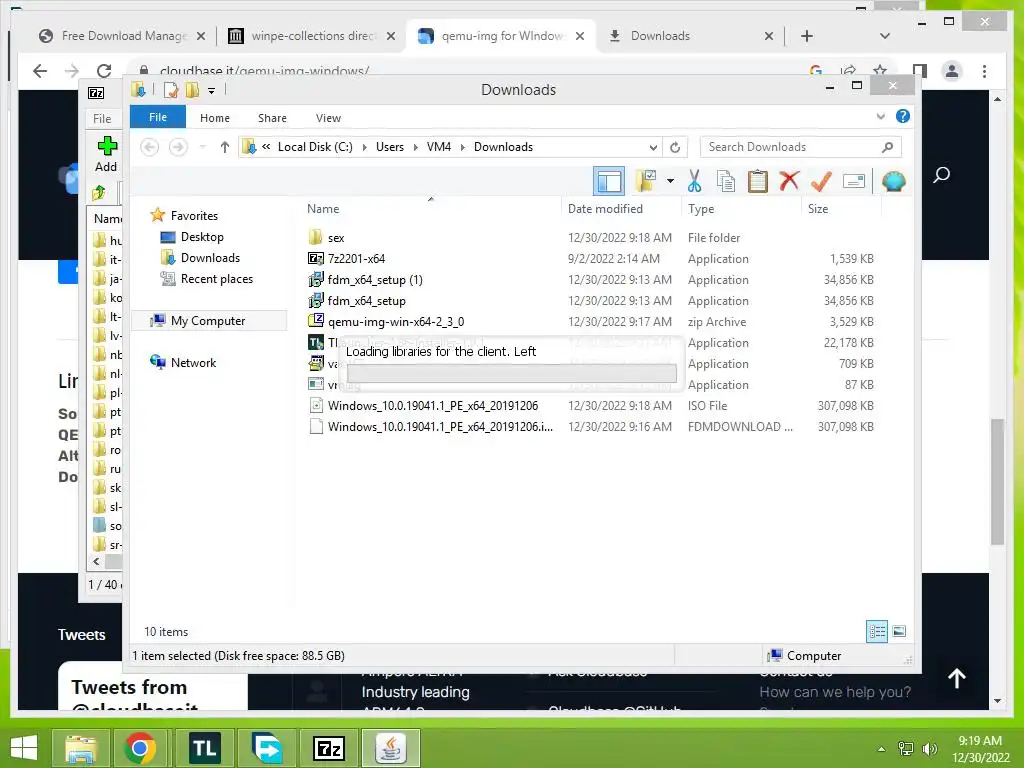Sort by Name column header
This screenshot has width=1024, height=768.
coord(323,209)
